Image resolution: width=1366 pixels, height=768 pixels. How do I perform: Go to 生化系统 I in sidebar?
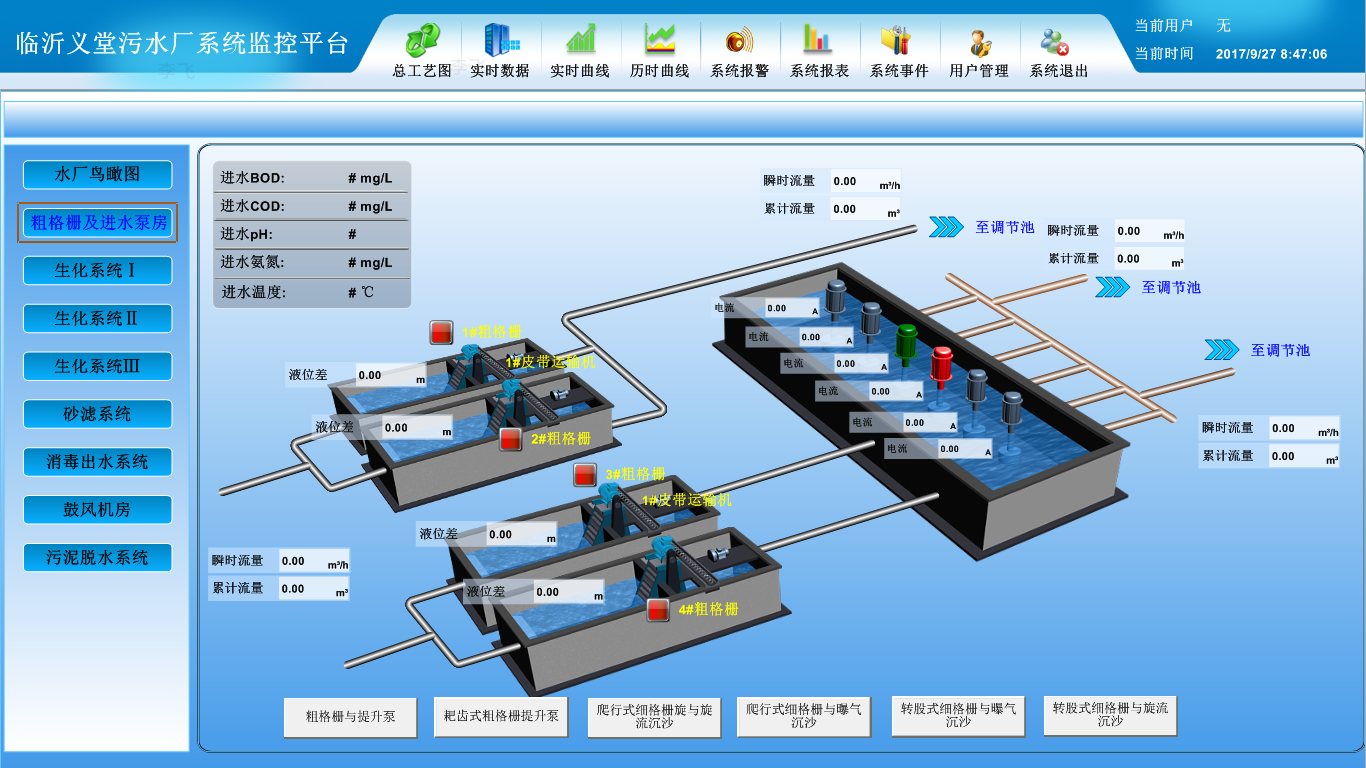97,271
